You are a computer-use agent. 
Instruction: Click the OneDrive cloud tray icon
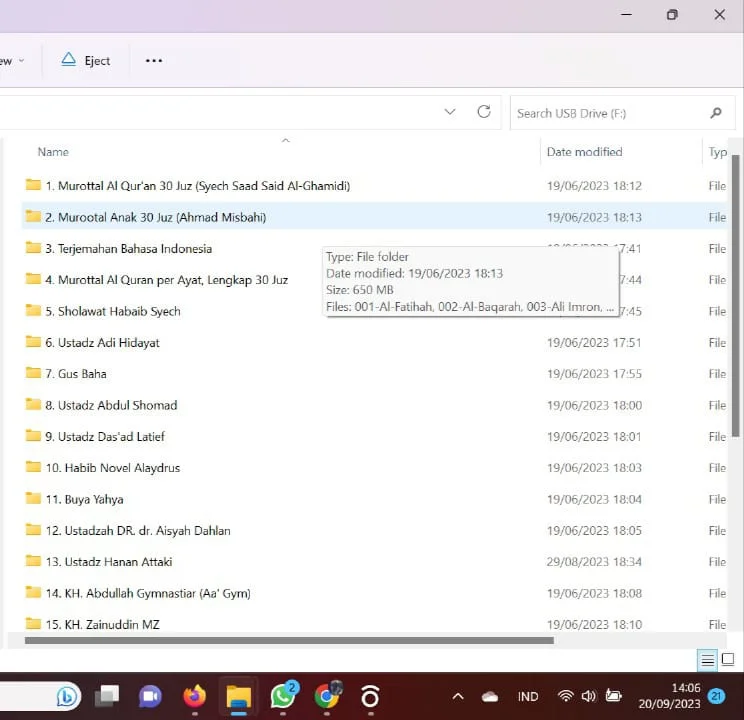(x=490, y=697)
